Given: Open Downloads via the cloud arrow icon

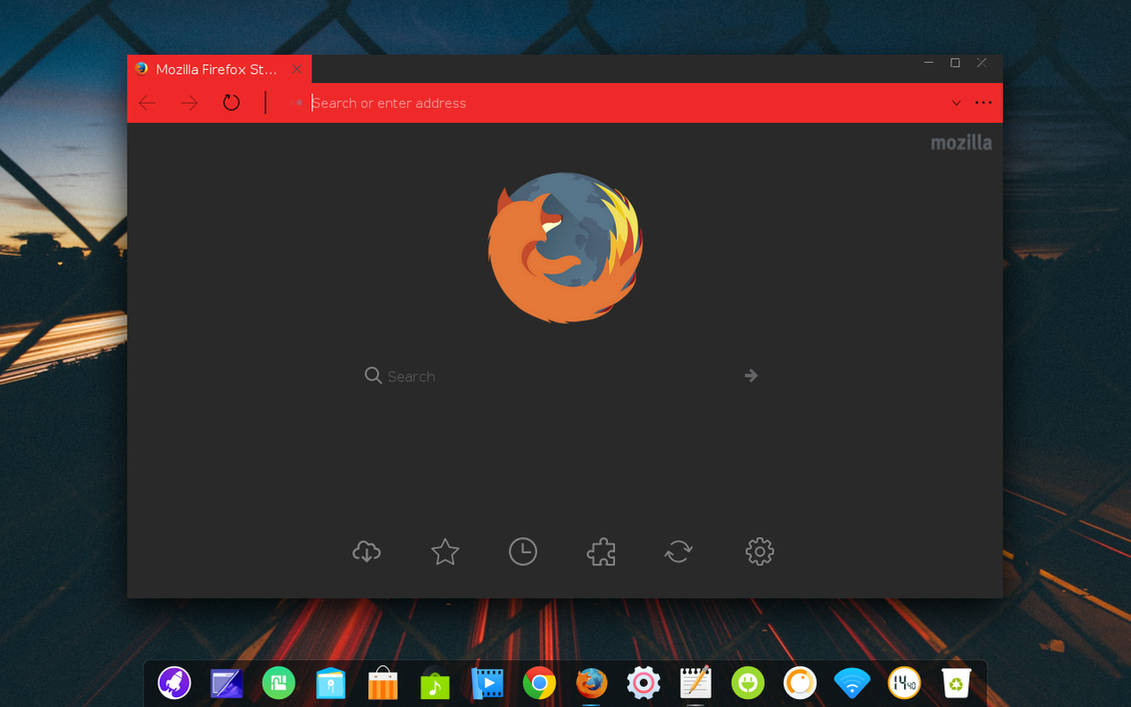Looking at the screenshot, I should coord(366,552).
